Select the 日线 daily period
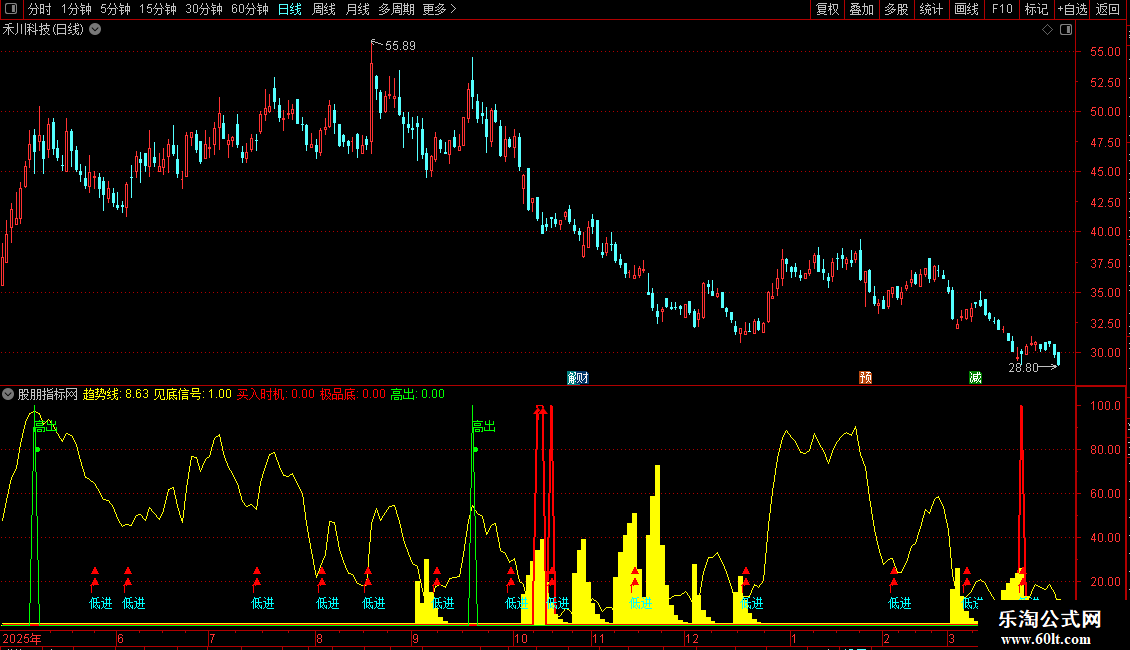This screenshot has height=650, width=1130. pos(290,9)
